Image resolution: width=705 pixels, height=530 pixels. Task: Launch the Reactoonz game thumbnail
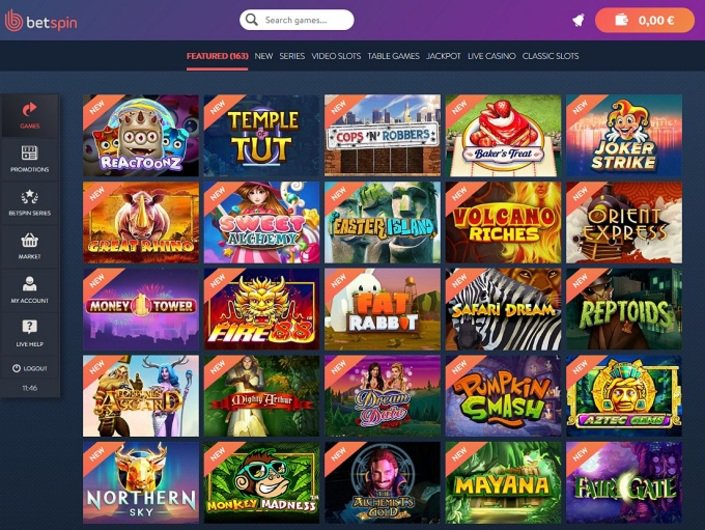coord(141,135)
